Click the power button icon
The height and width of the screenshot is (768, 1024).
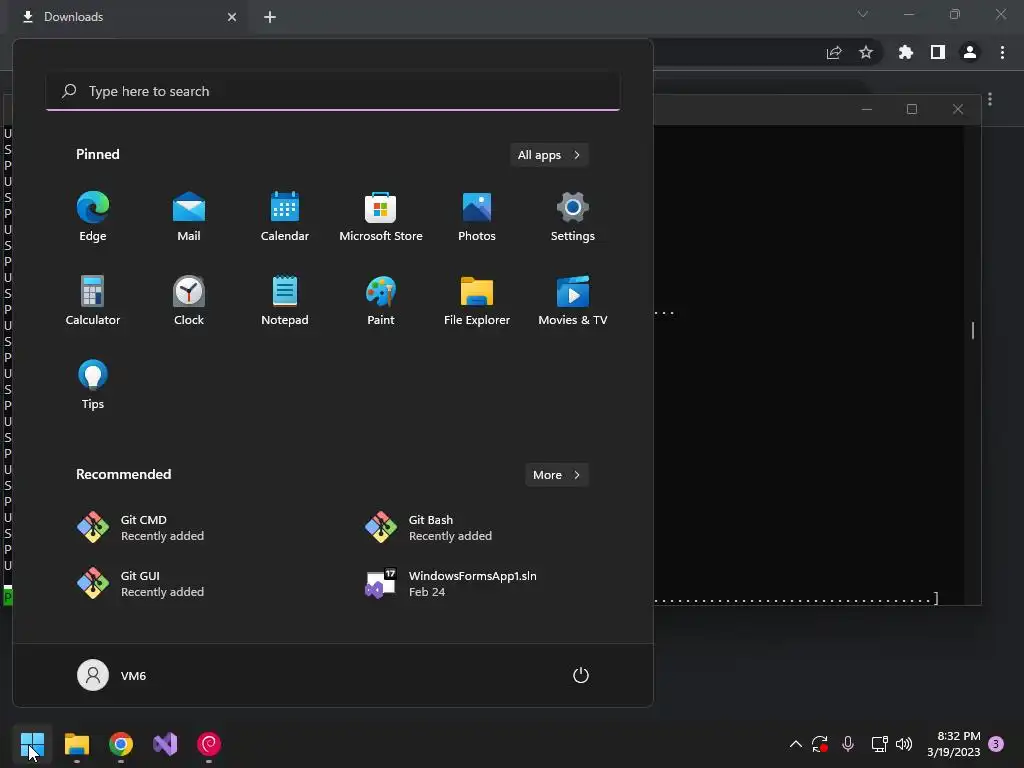(x=581, y=675)
